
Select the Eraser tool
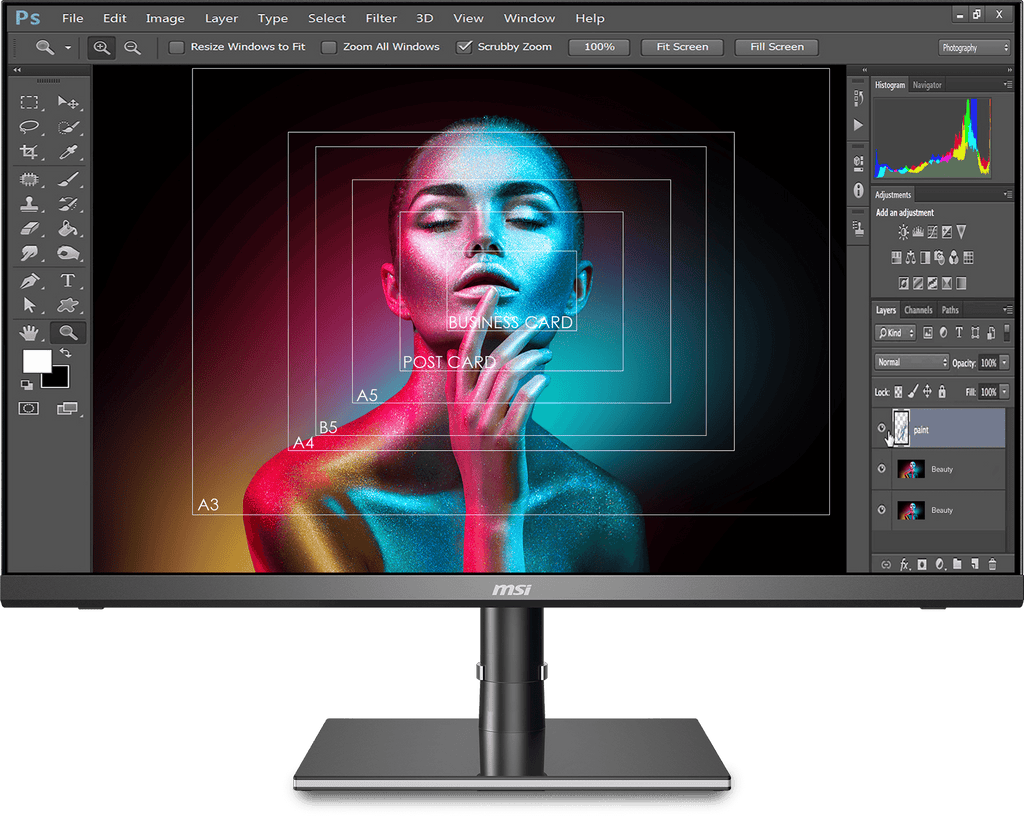tap(29, 229)
